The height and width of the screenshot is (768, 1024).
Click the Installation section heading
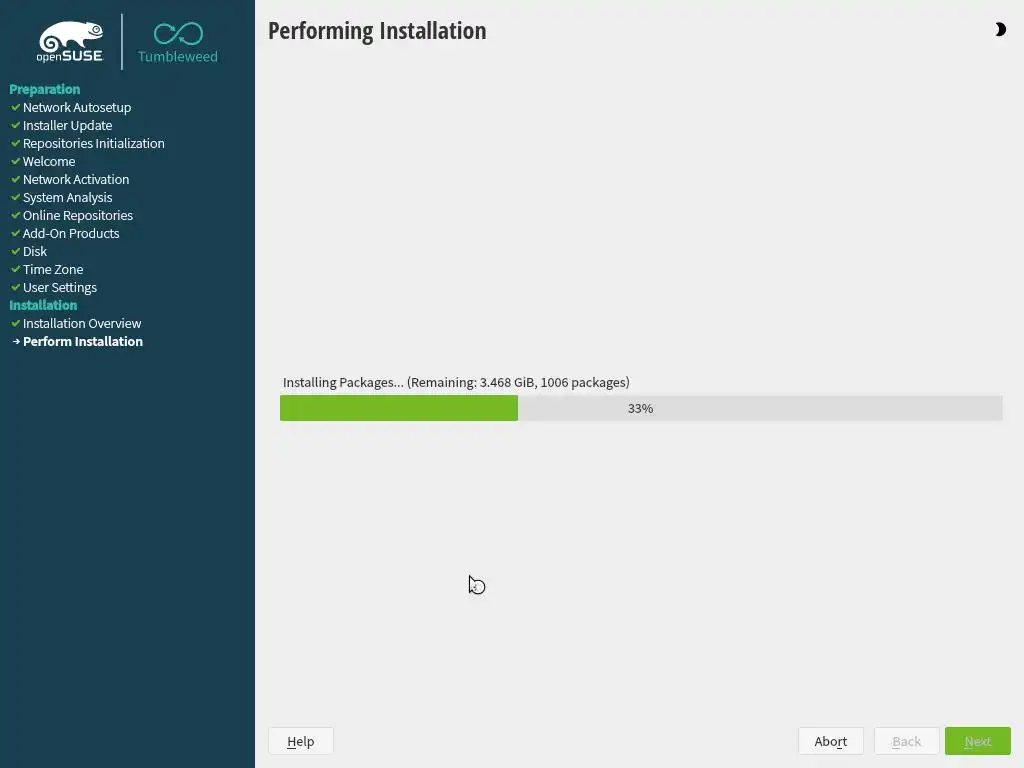point(43,305)
